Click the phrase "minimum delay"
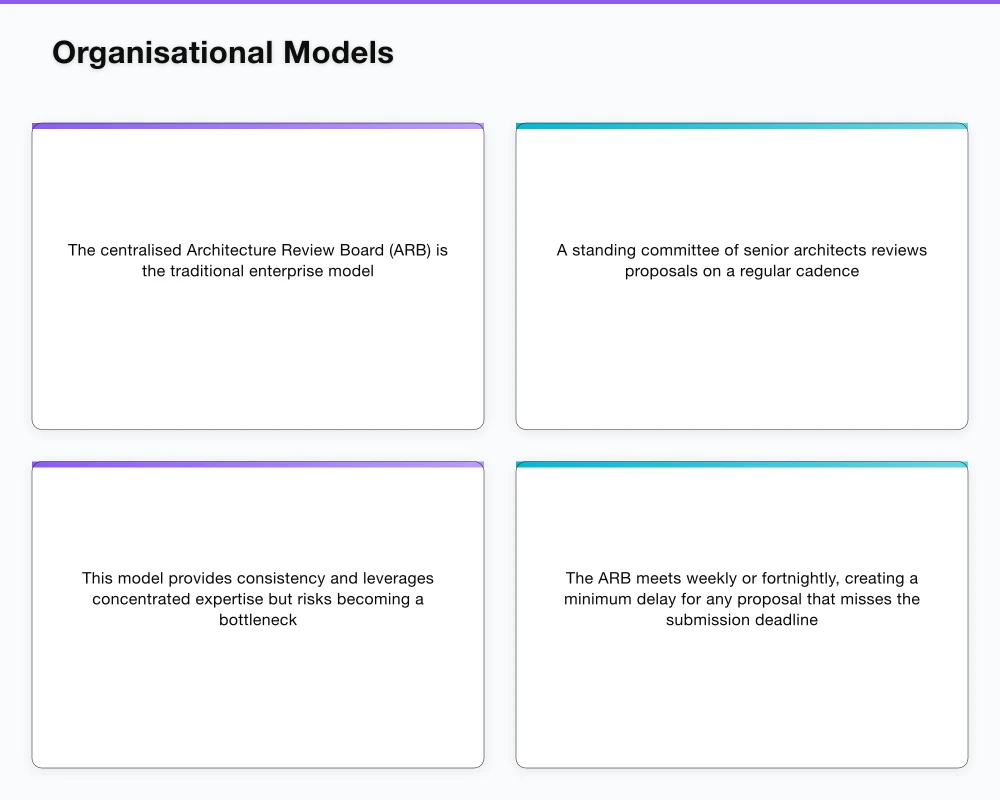The image size is (1000, 800). (x=615, y=599)
